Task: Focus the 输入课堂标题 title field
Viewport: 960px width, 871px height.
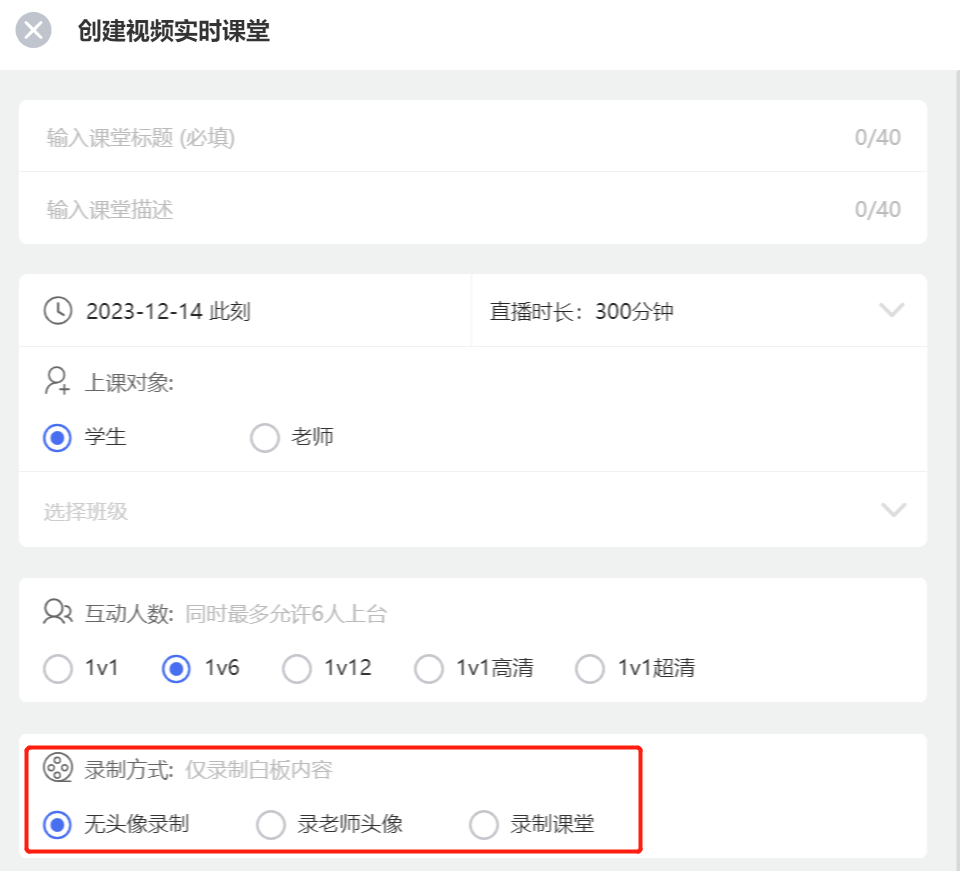Action: click(473, 136)
